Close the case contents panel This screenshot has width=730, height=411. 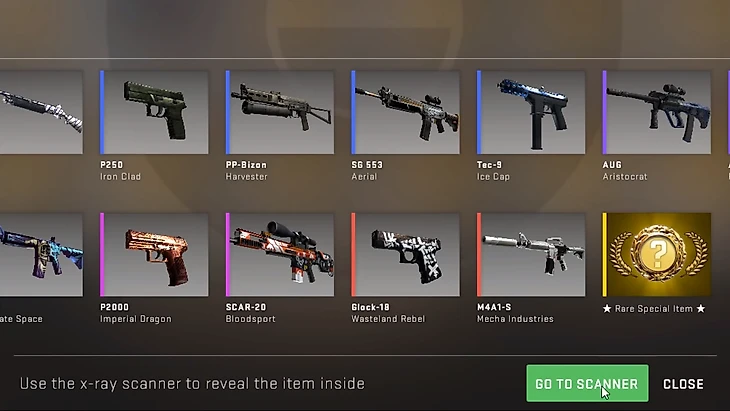pyautogui.click(x=683, y=384)
